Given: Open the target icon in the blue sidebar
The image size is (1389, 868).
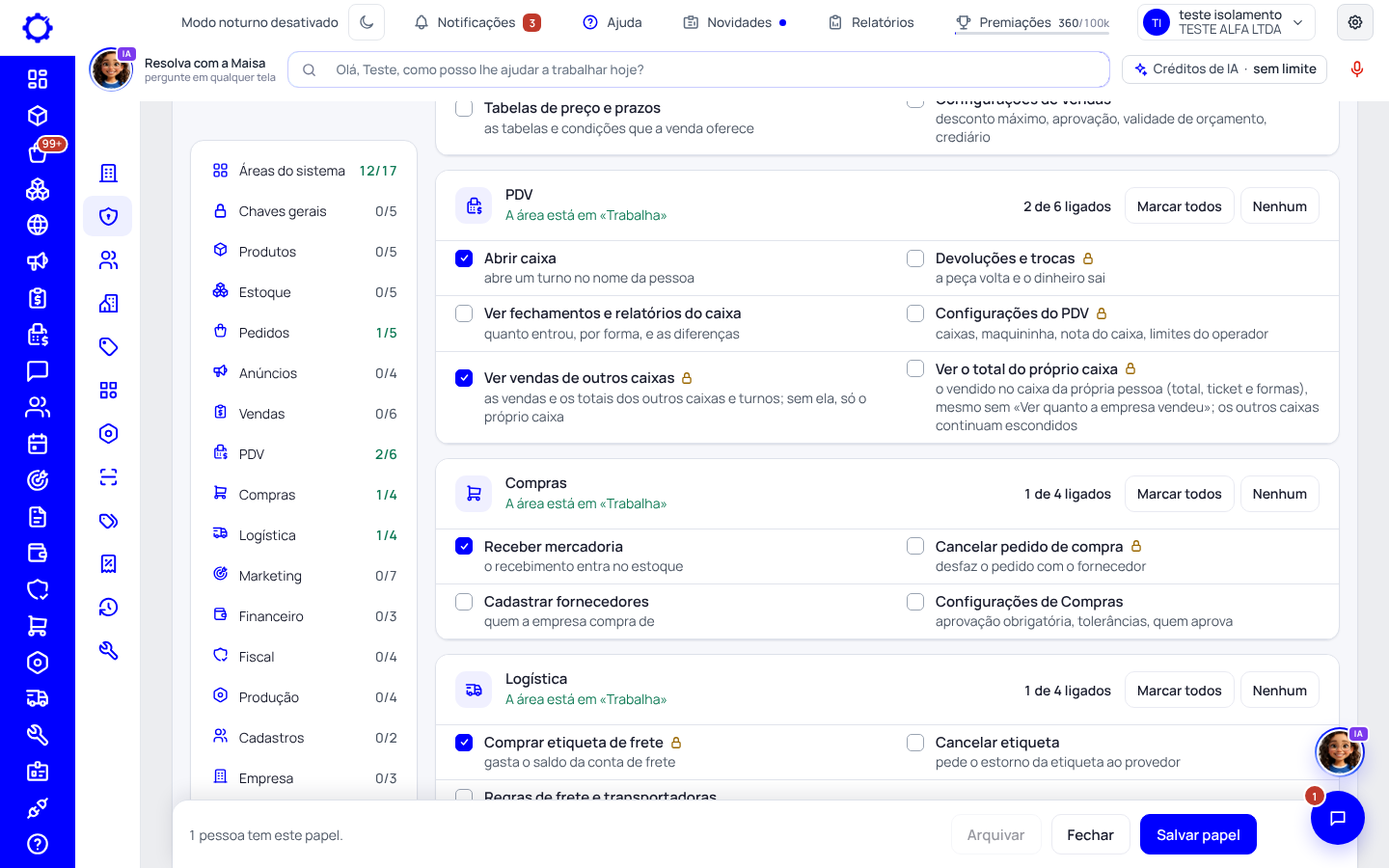Looking at the screenshot, I should (38, 480).
